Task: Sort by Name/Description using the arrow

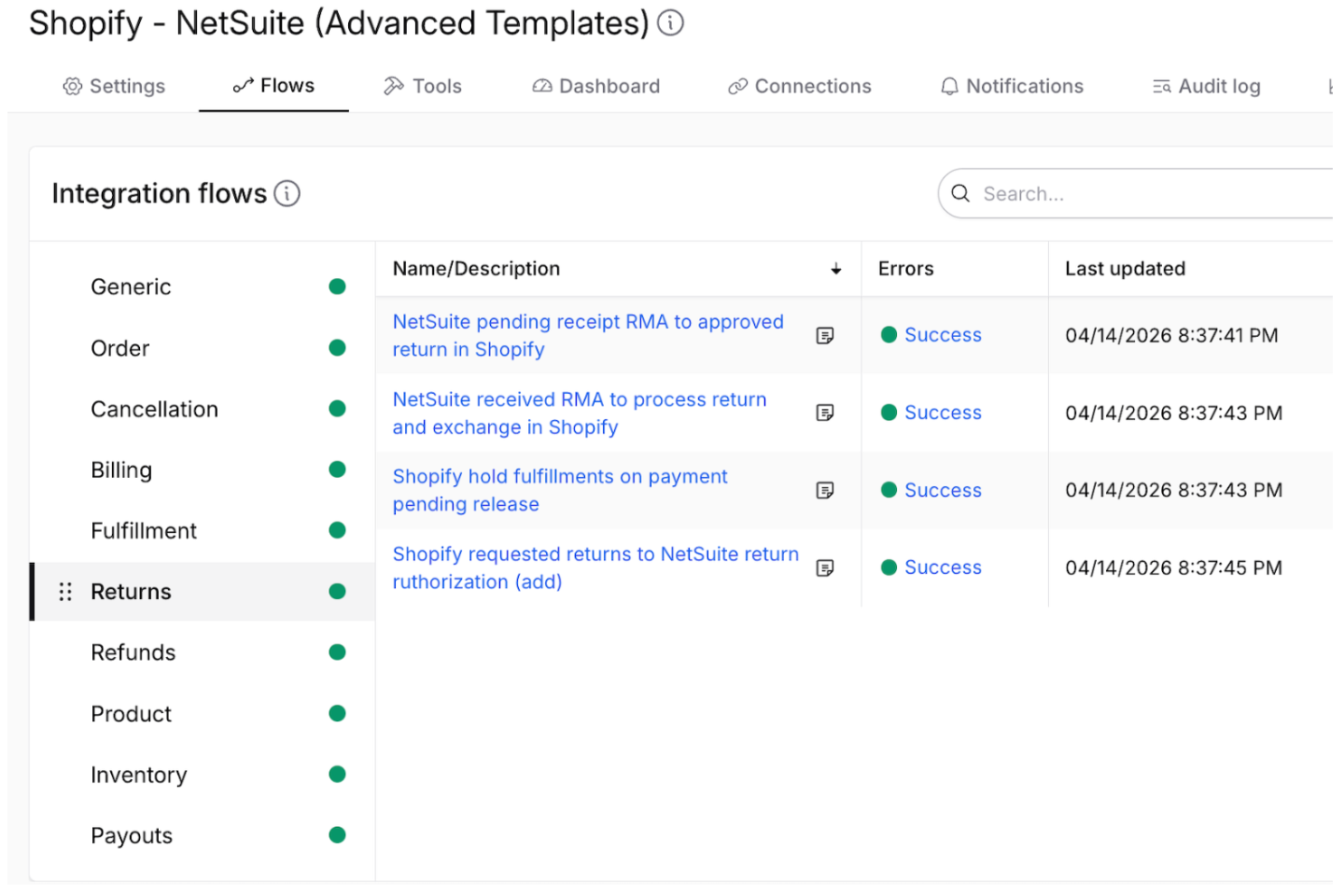Action: point(836,269)
